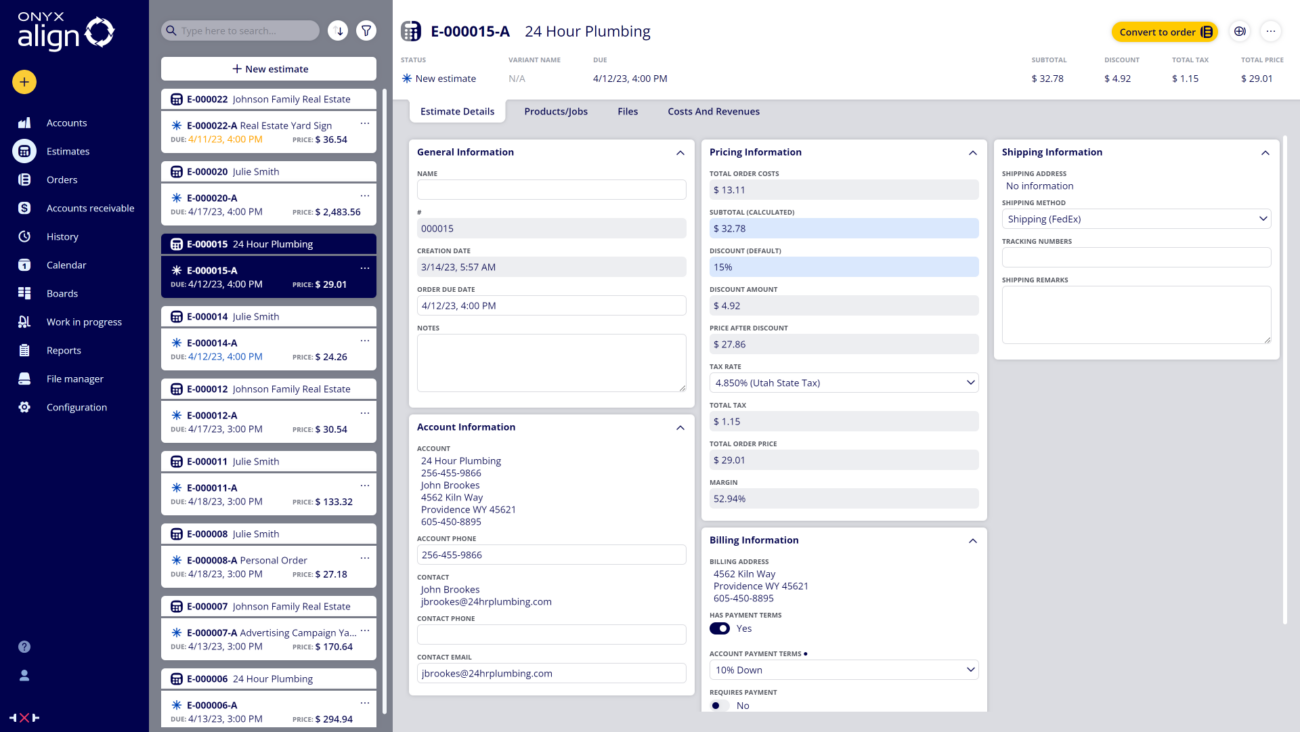This screenshot has width=1300, height=732.
Task: Switch to Costs And Revenues tab
Action: point(714,111)
